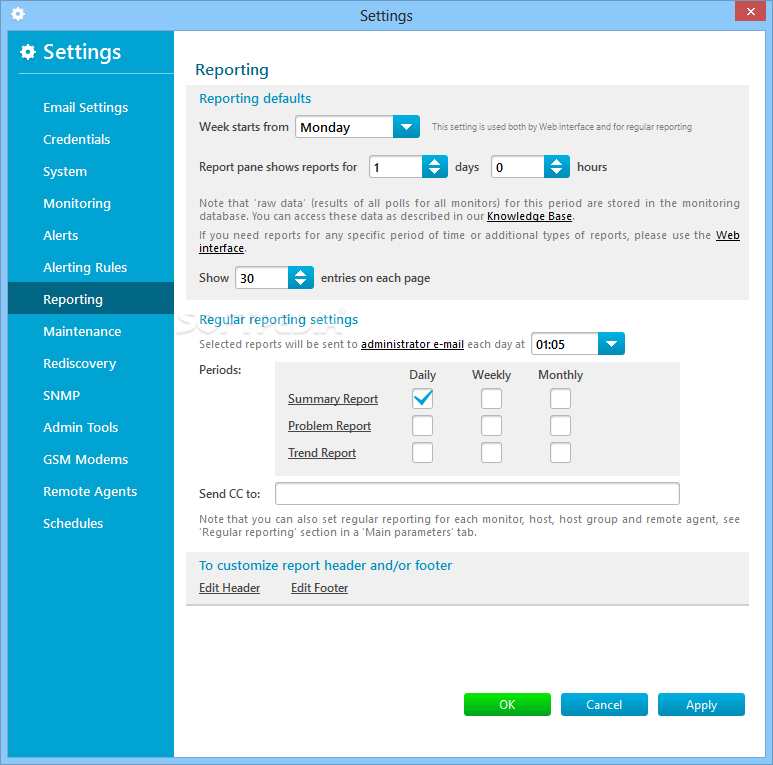Enable Monthly Summary Report

pyautogui.click(x=561, y=398)
